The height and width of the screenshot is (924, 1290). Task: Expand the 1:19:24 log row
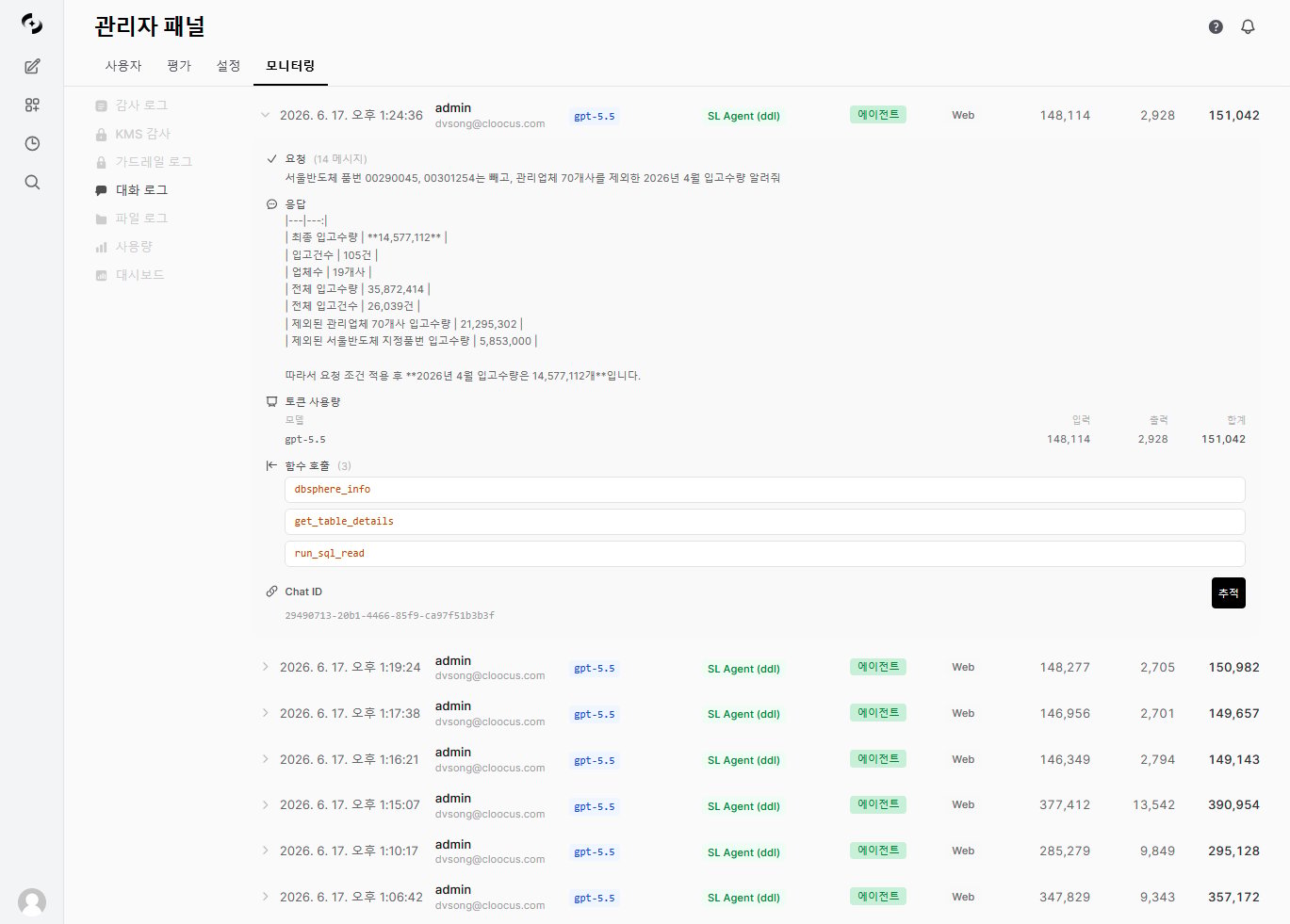pos(265,667)
